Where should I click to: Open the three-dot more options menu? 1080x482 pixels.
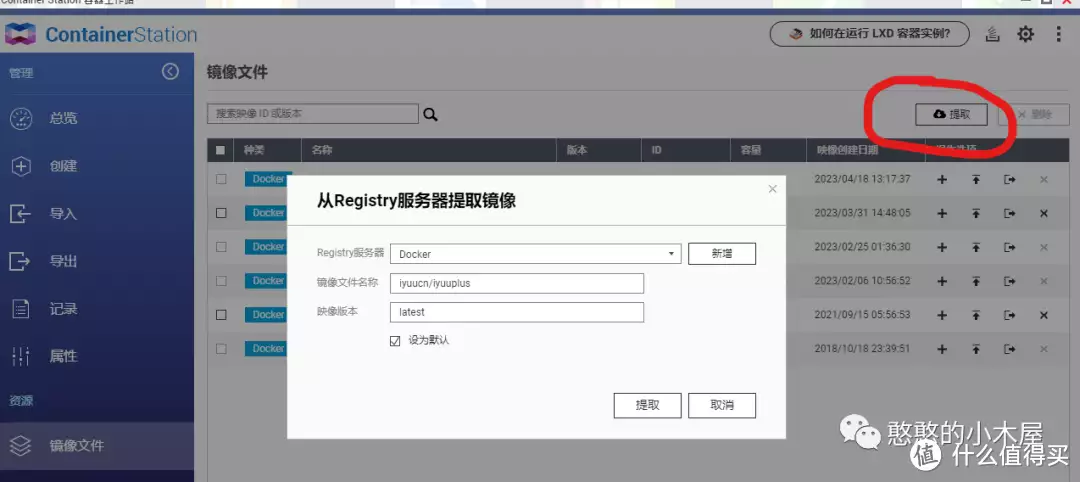[1059, 34]
